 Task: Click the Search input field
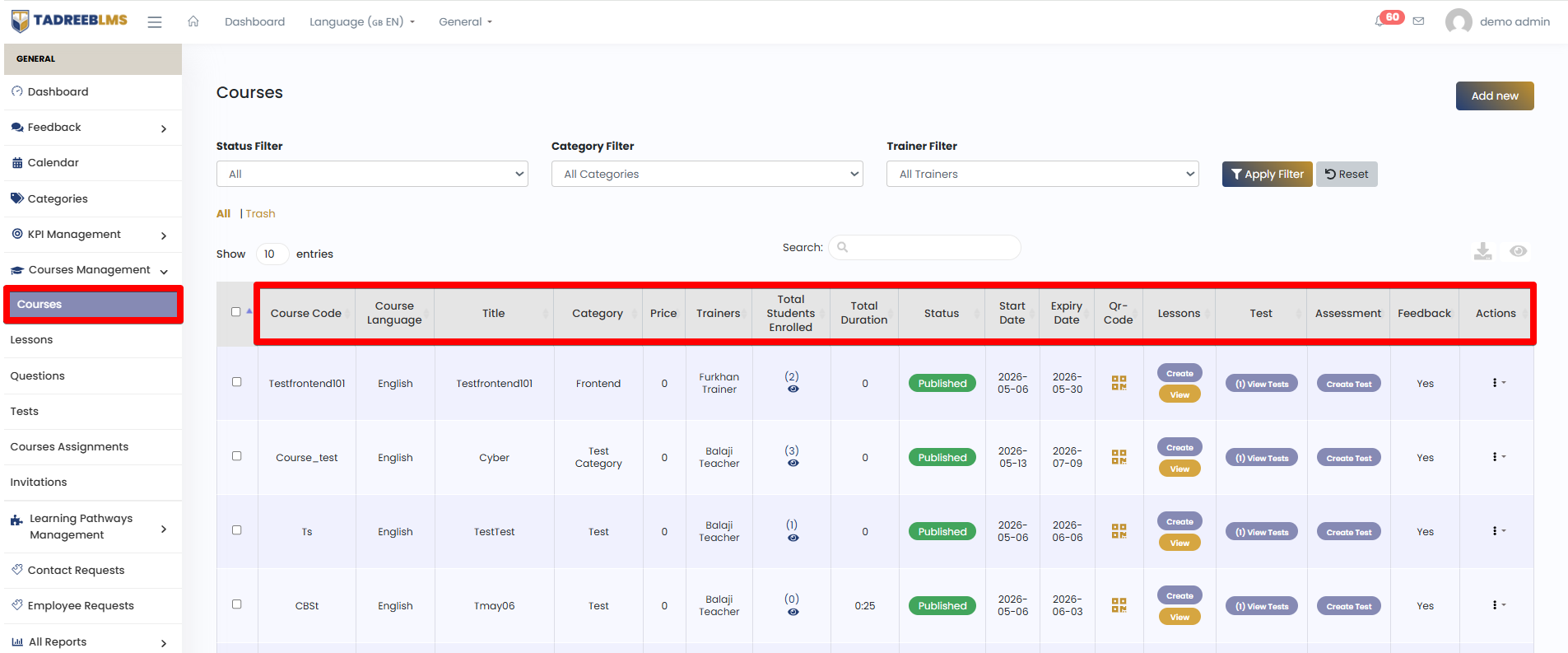click(x=924, y=247)
